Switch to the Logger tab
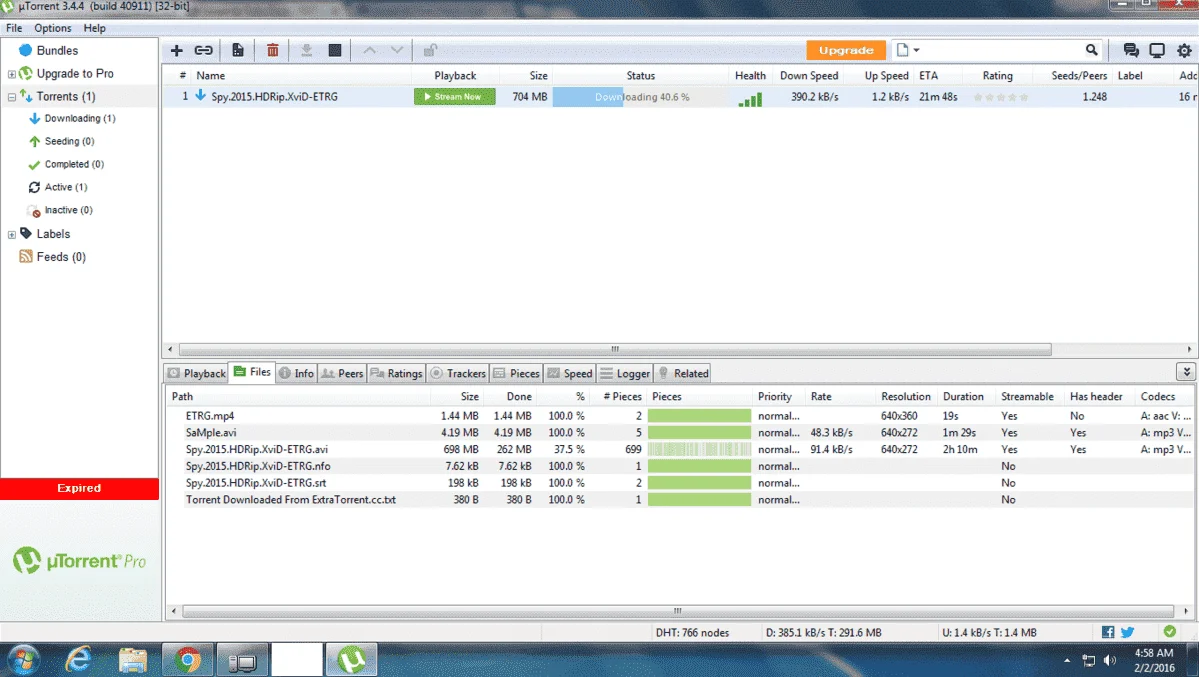This screenshot has height=677, width=1199. point(625,373)
